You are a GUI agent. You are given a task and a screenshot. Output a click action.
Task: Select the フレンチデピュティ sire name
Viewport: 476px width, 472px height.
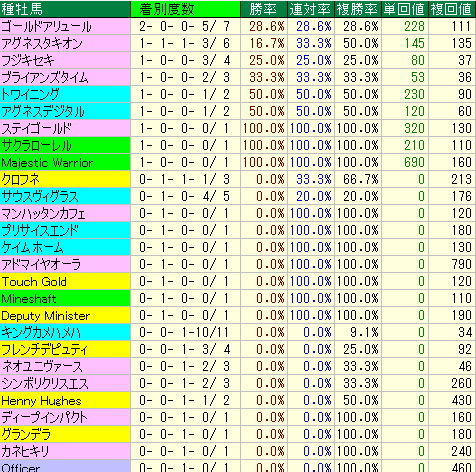tap(45, 349)
